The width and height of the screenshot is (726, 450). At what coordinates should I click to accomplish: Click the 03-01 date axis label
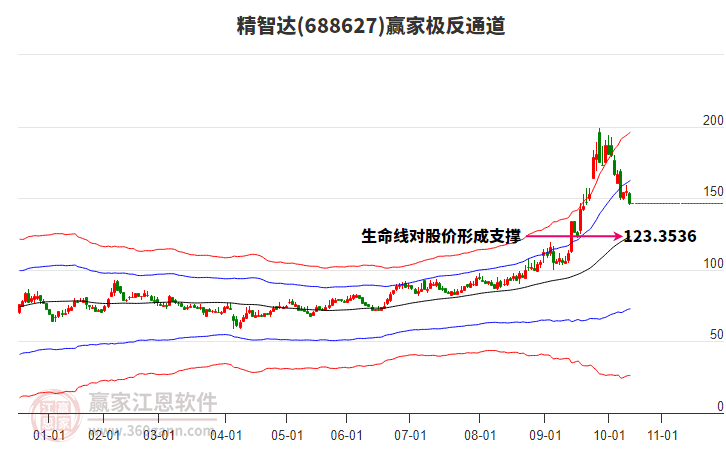158,436
